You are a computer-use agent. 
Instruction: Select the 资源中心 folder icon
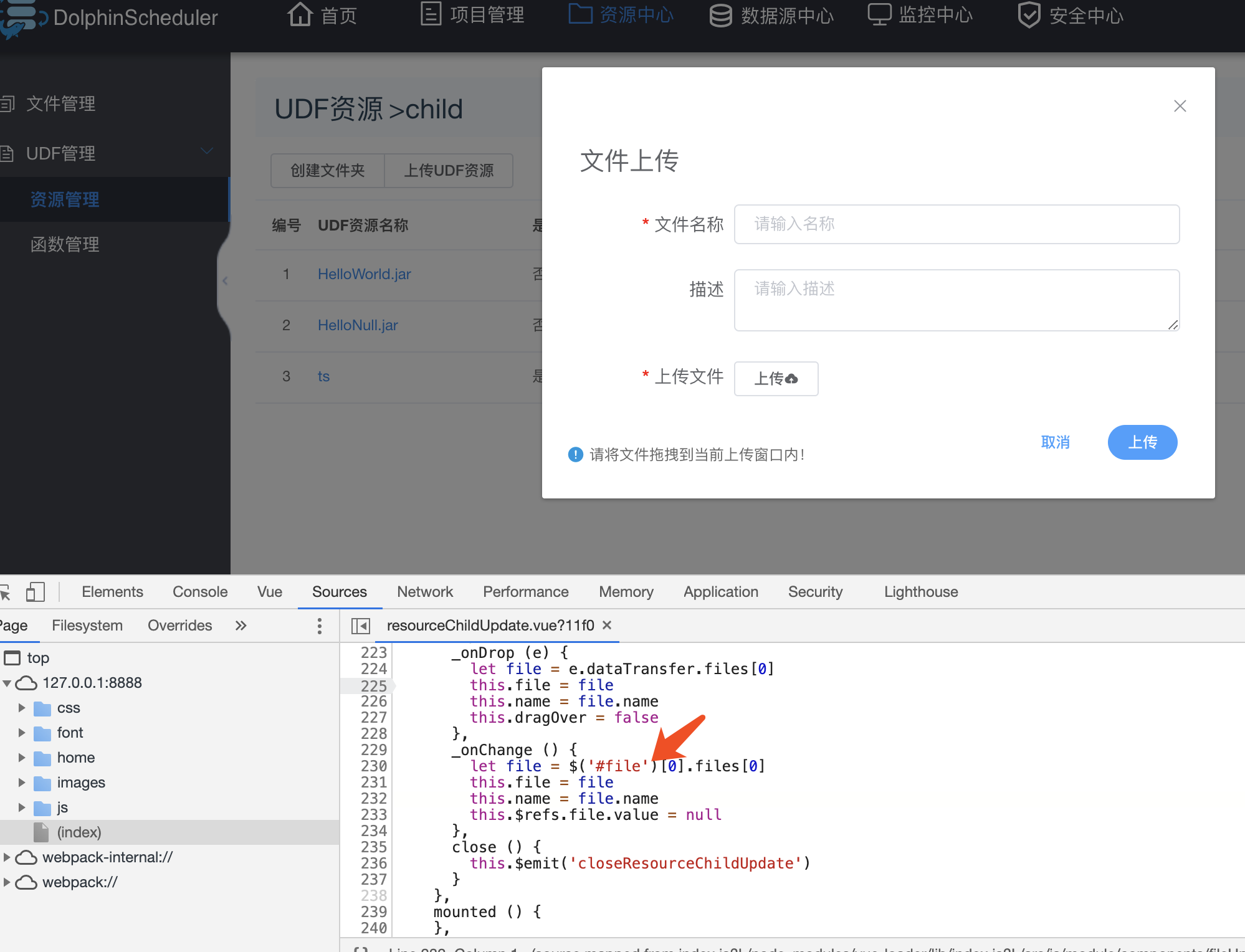[x=581, y=14]
